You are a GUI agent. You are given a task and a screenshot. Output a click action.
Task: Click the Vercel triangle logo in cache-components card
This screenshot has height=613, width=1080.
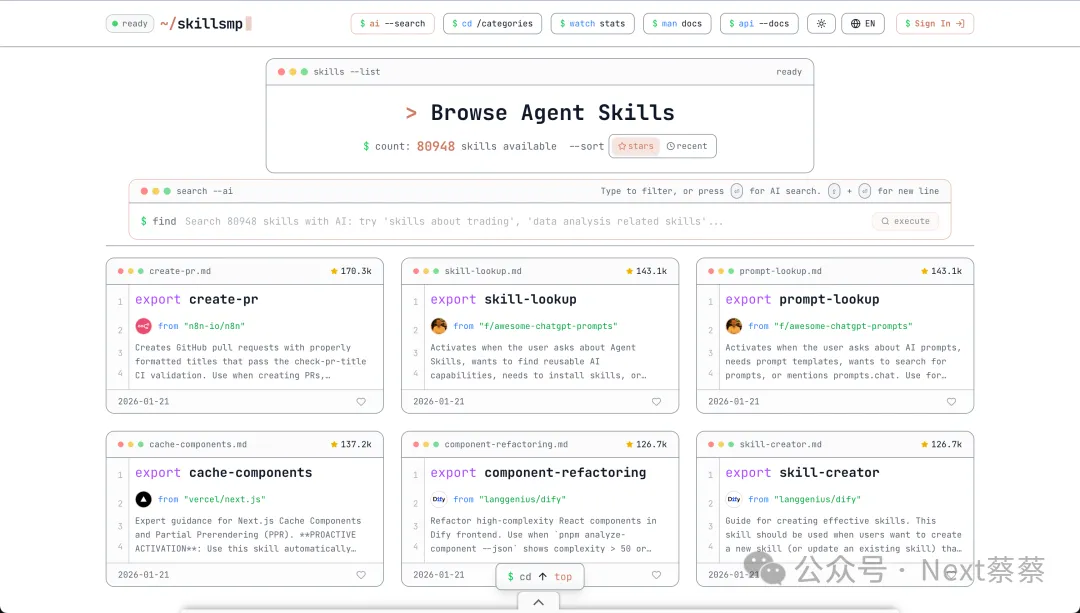(144, 499)
